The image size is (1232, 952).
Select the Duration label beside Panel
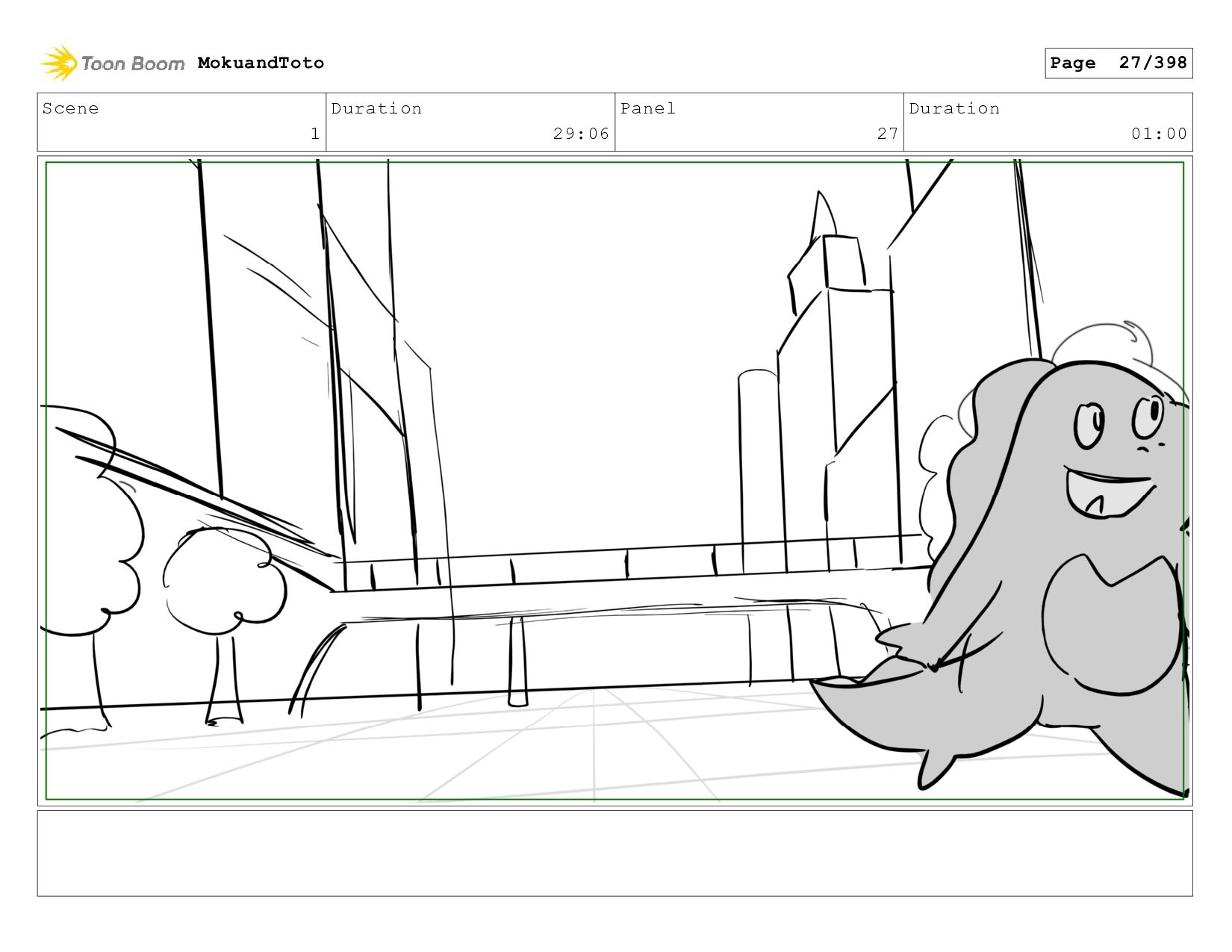pos(954,108)
